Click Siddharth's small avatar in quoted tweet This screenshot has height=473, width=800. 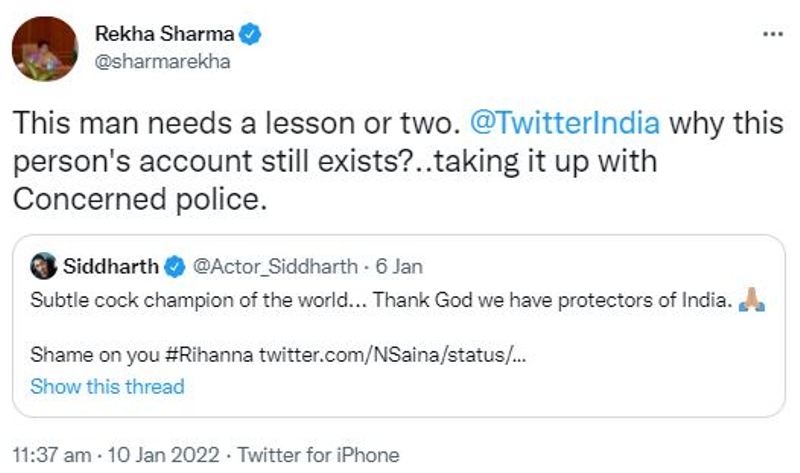[x=43, y=266]
